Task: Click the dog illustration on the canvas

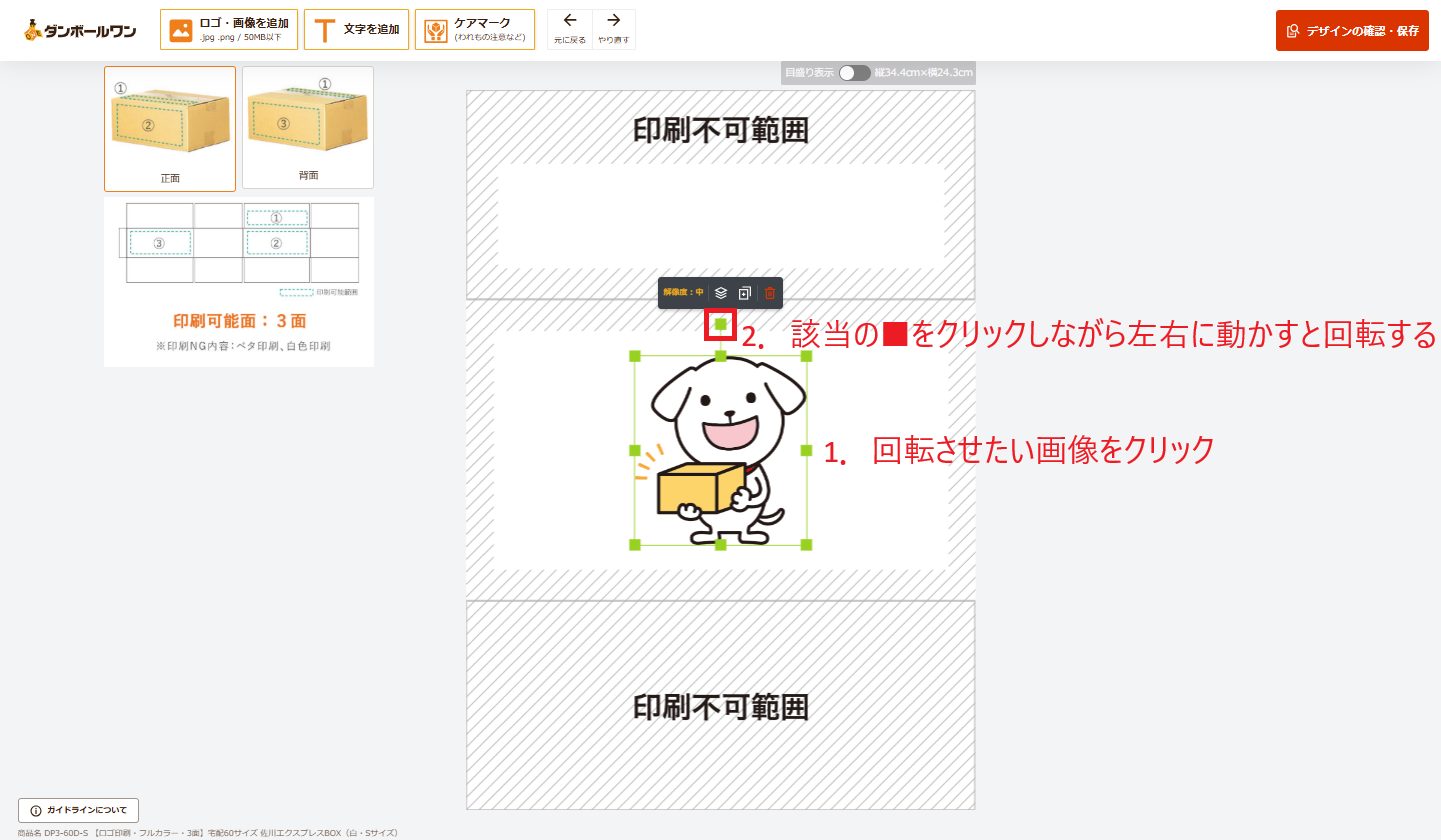Action: click(721, 451)
